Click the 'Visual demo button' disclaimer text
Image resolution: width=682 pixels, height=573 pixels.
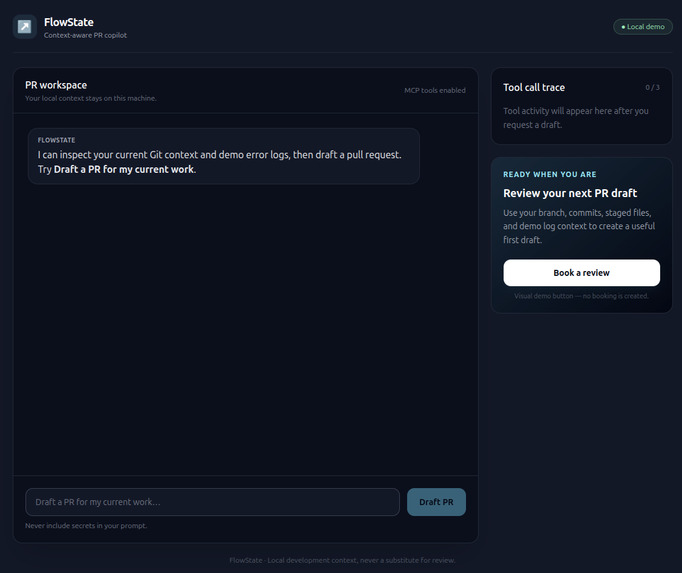(x=582, y=296)
